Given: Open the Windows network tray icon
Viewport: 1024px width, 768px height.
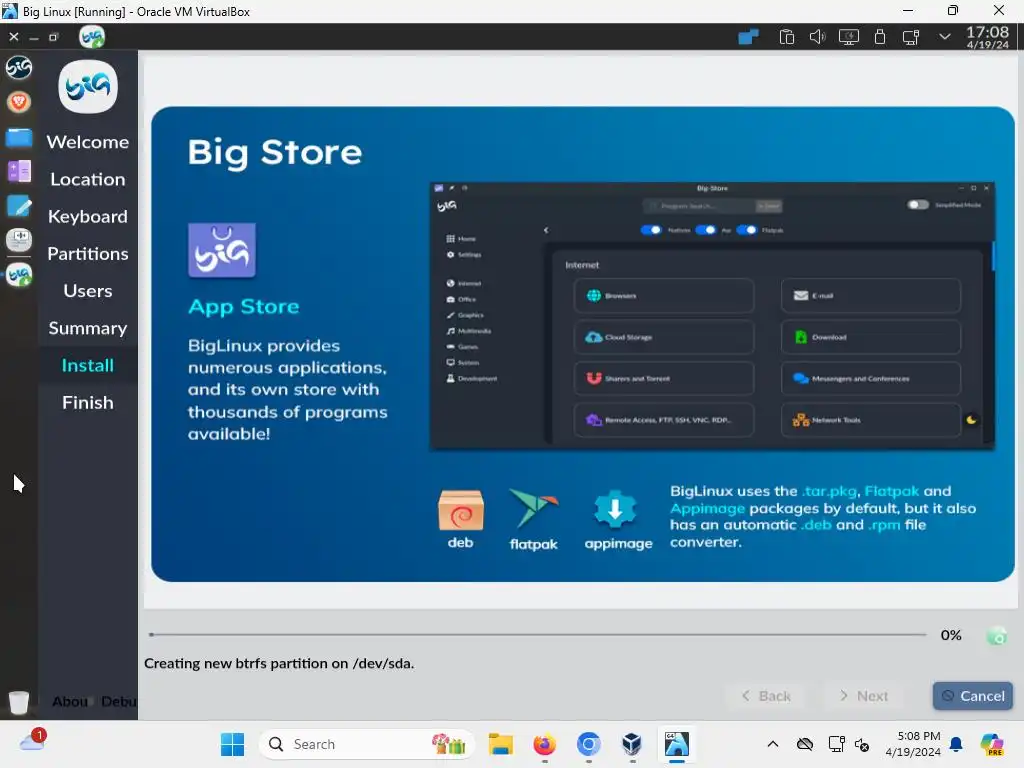Looking at the screenshot, I should point(836,744).
